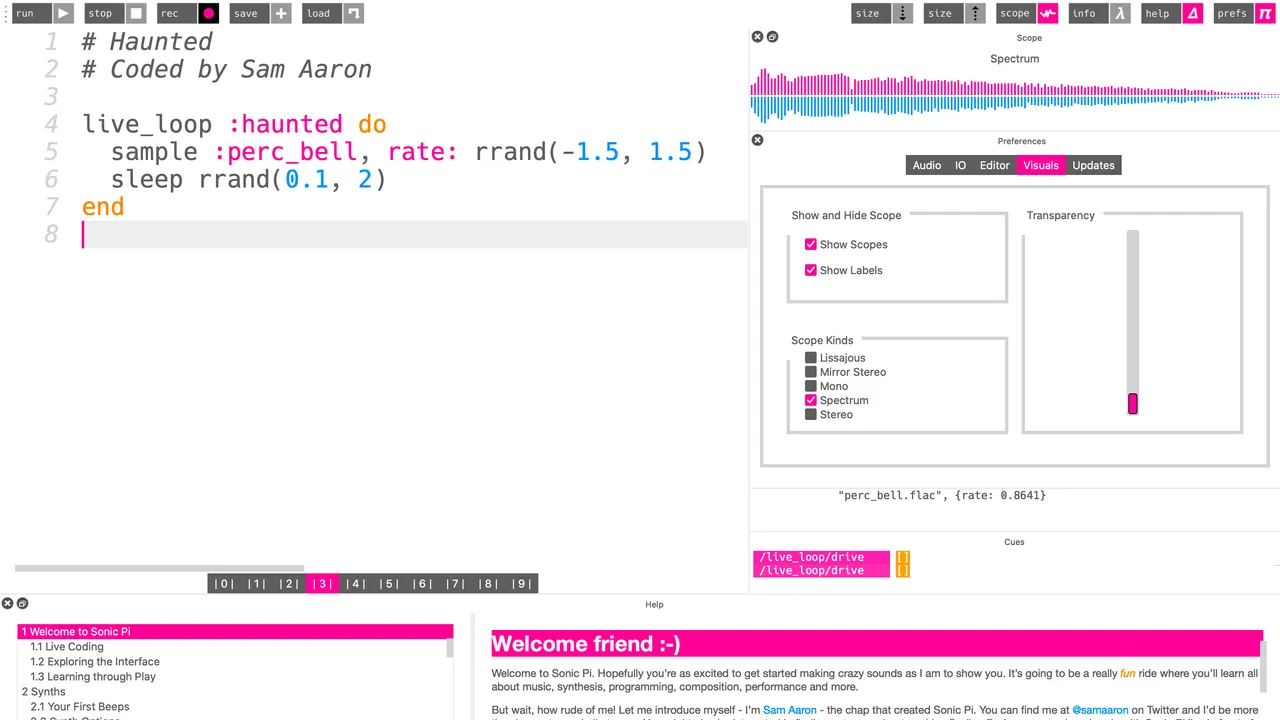The height and width of the screenshot is (720, 1280).
Task: Switch to buffer 6
Action: tap(422, 584)
